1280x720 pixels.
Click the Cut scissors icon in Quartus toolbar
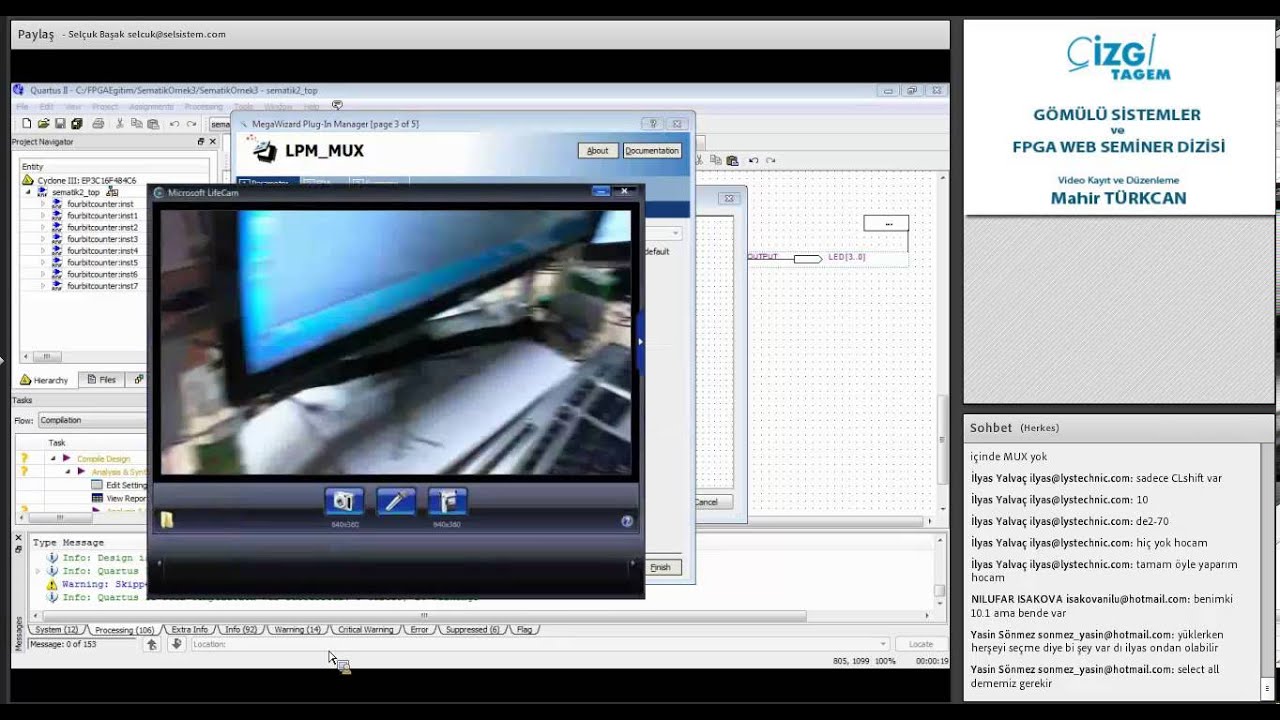coord(120,124)
